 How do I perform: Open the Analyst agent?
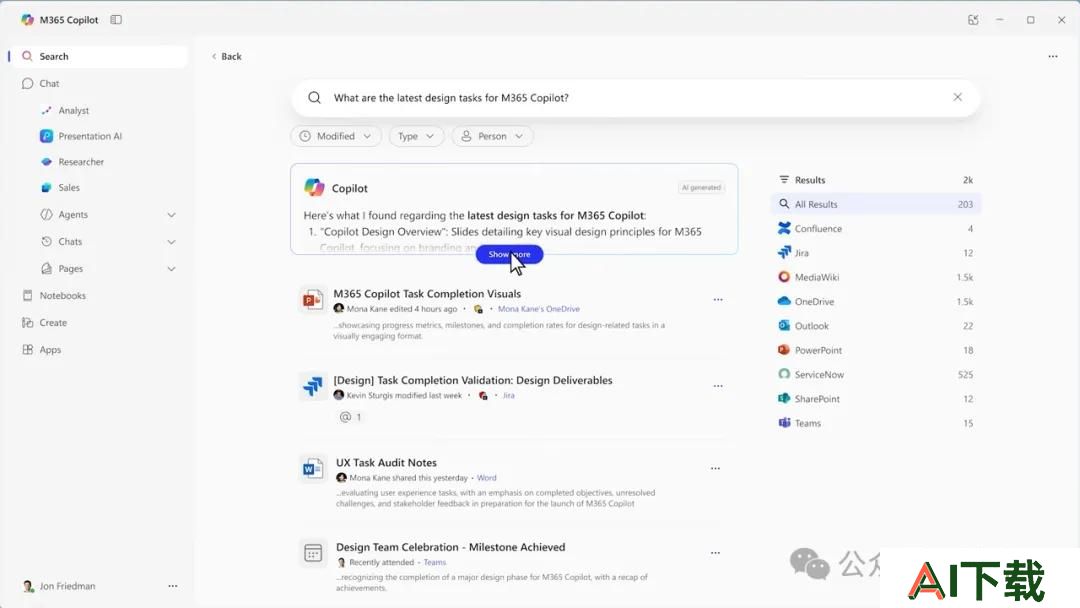74,110
